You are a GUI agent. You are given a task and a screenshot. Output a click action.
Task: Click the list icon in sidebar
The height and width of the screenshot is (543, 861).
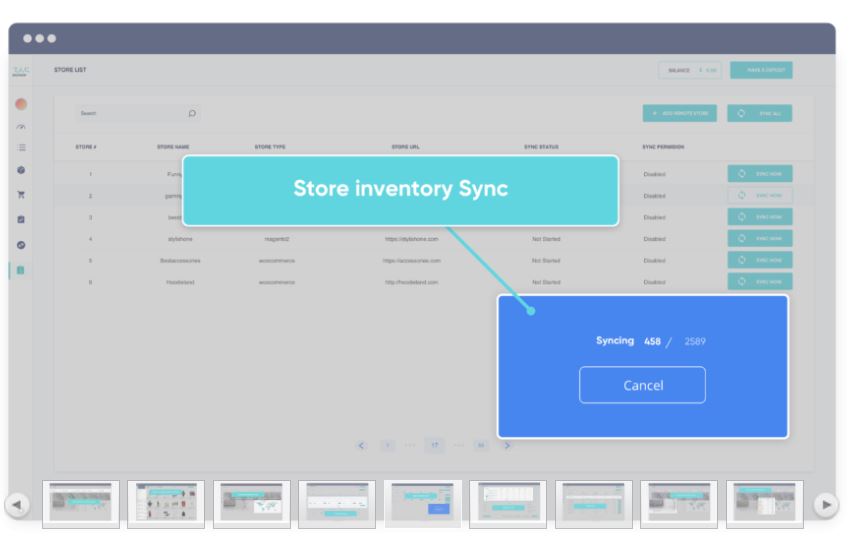click(21, 148)
